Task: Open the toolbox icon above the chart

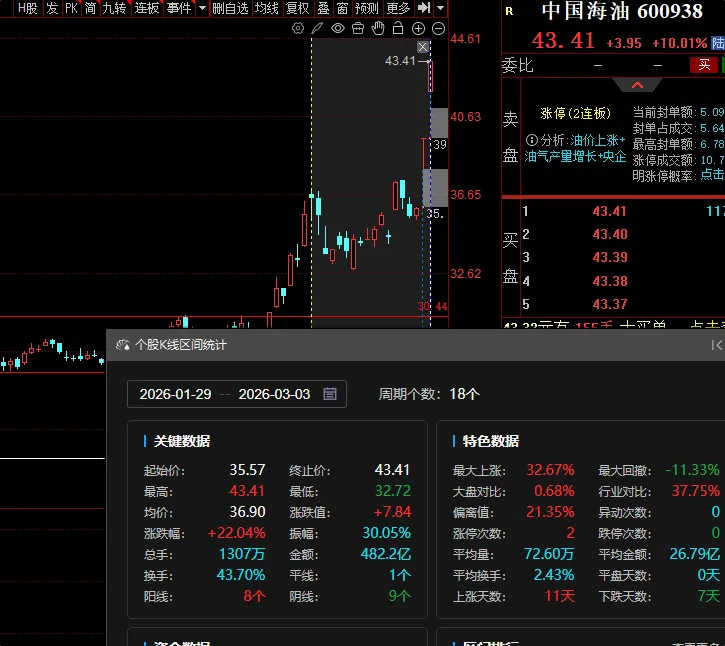Action: click(358, 29)
